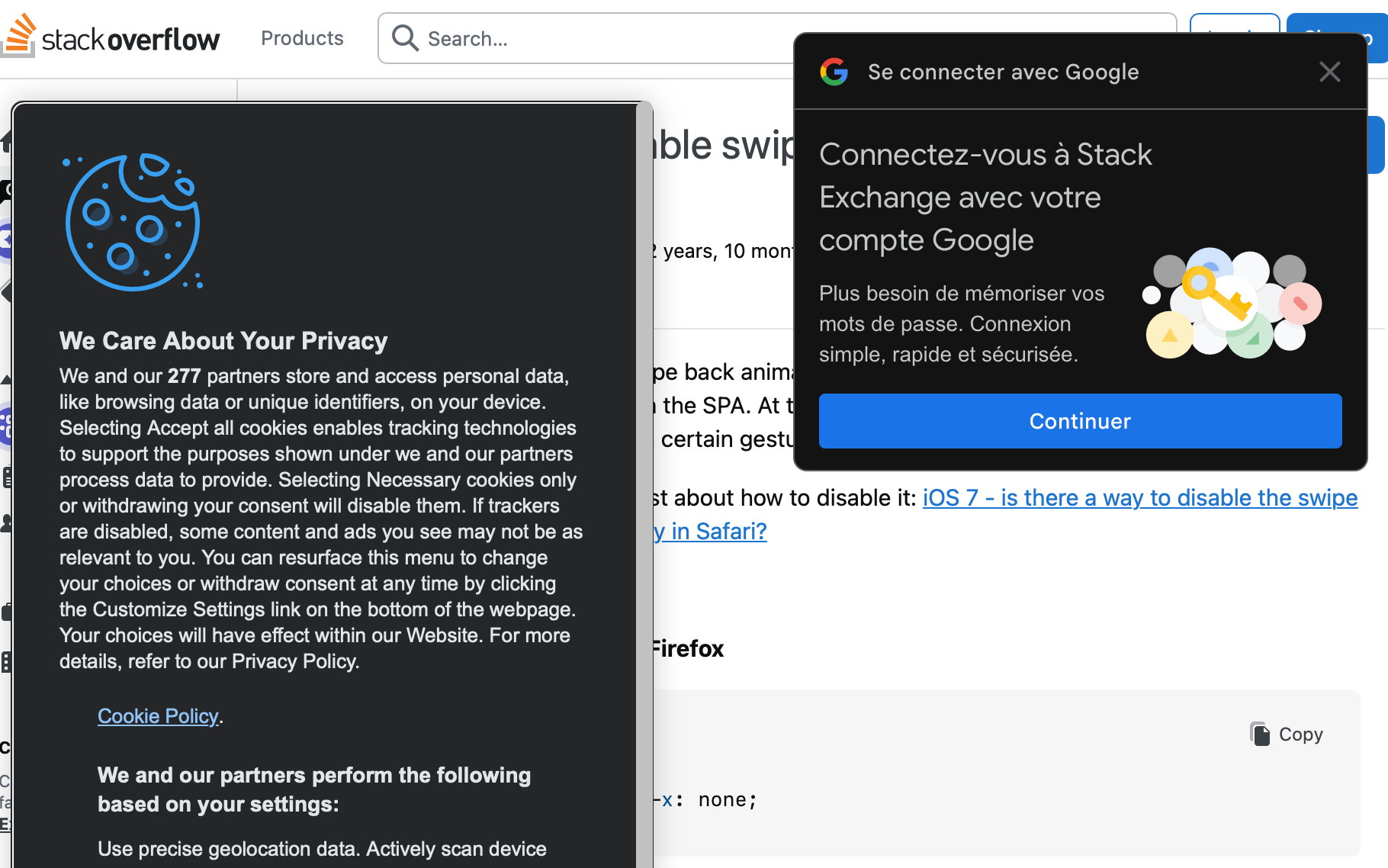Click the 'Connectez-vous à Stack Exchange' heading
The height and width of the screenshot is (868, 1388).
coord(985,198)
